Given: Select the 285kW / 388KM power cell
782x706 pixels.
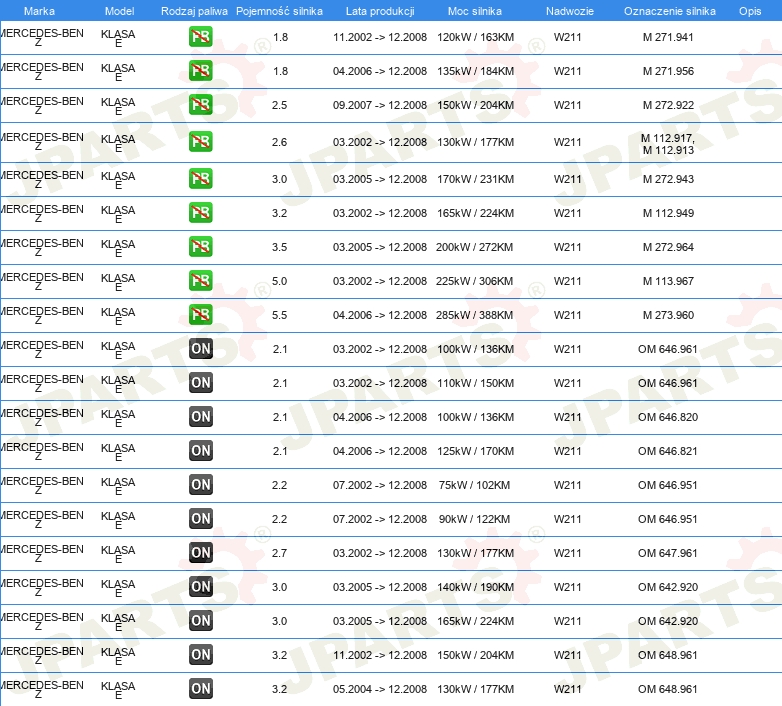Looking at the screenshot, I should [475, 316].
